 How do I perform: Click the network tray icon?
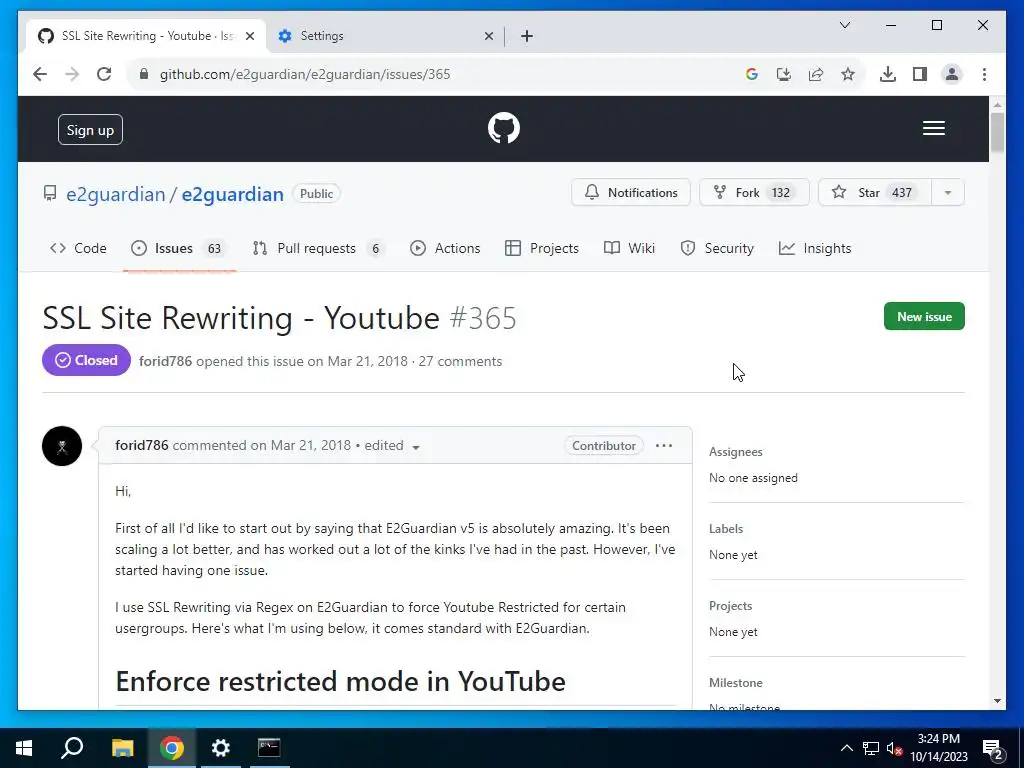click(871, 748)
